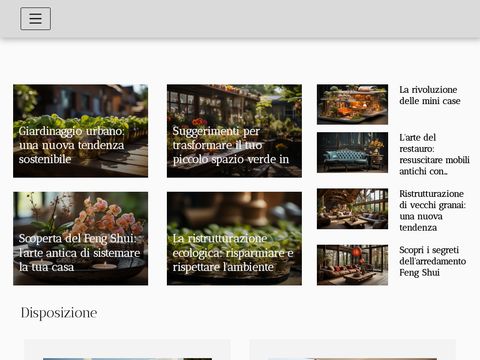The image size is (480, 360).
Task: Click the mini case model house thumbnail
Action: (352, 104)
